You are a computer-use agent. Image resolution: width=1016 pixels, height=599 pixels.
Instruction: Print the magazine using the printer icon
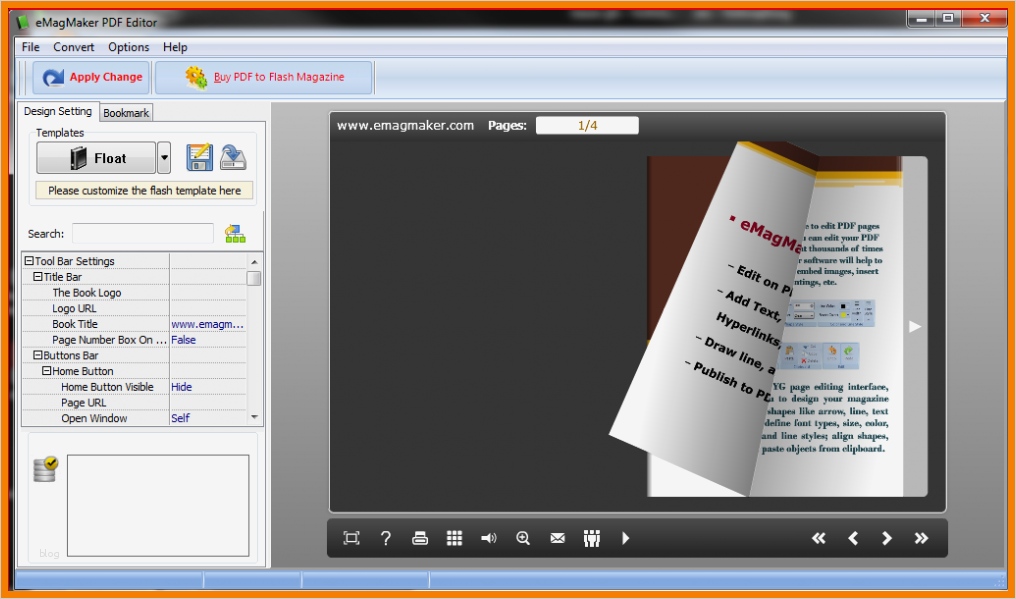(420, 538)
